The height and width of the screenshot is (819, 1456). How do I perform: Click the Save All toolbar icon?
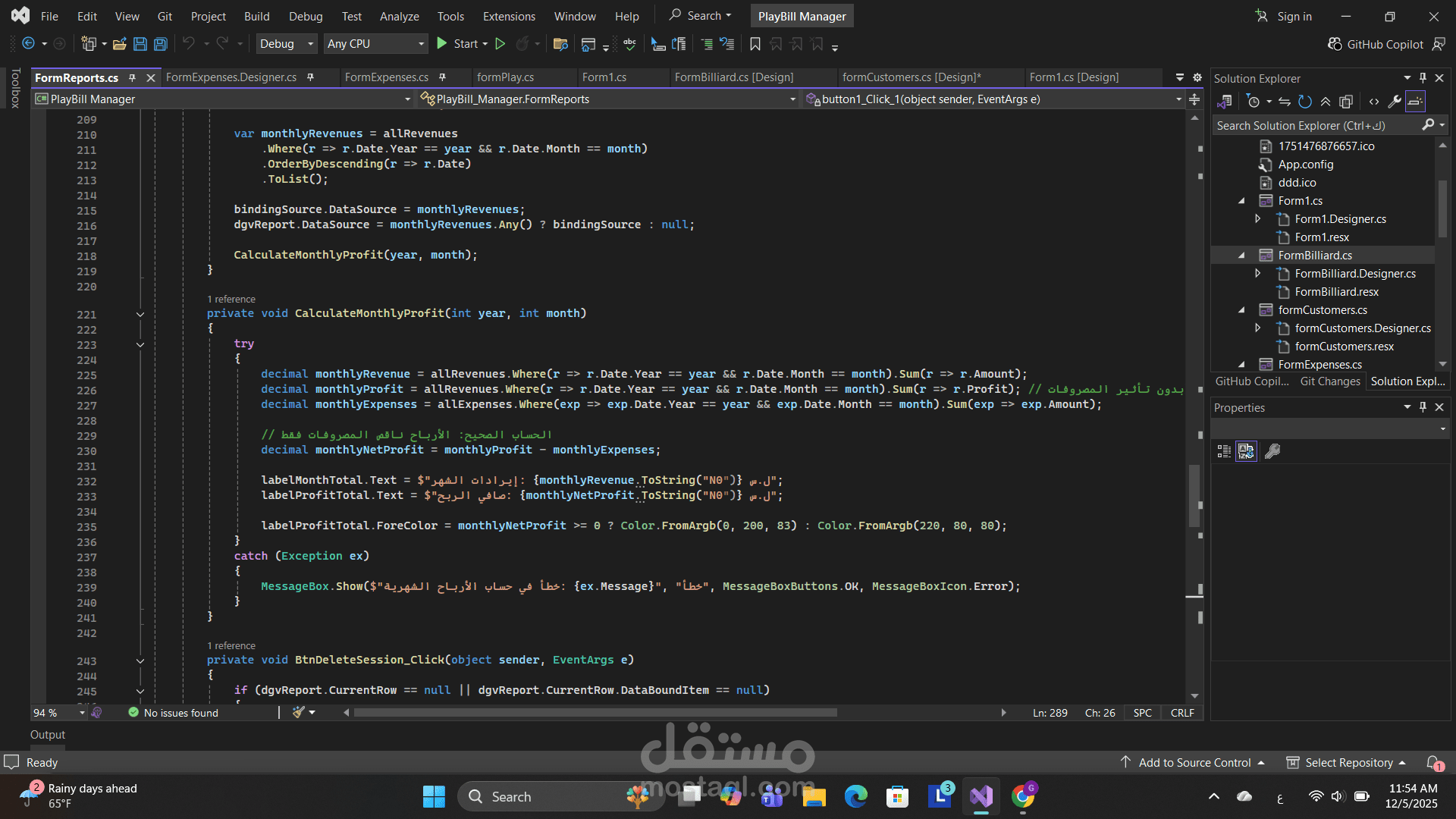tap(160, 44)
